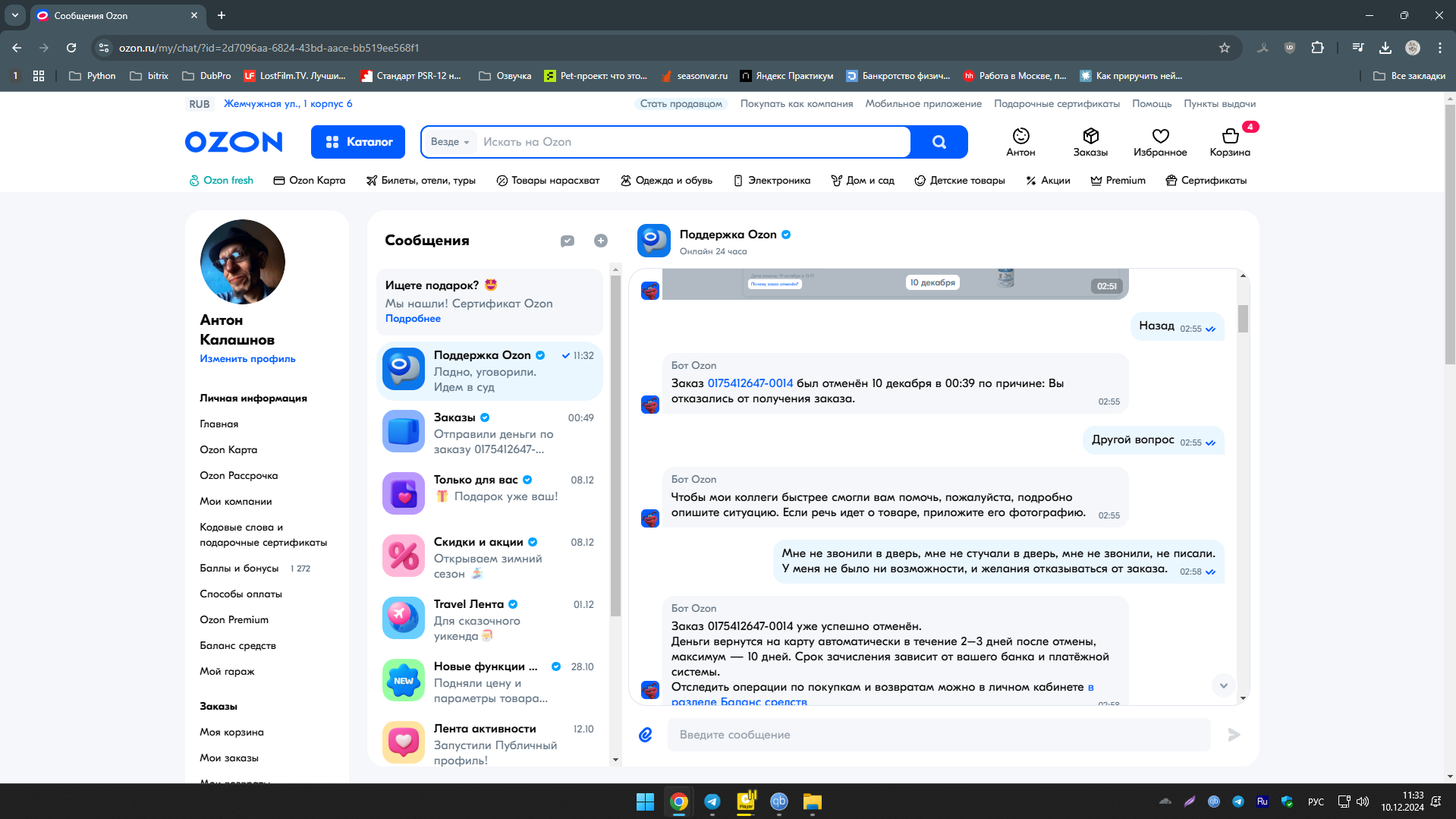1456x819 pixels.
Task: Open Помощь link in top bar
Action: 1151,104
